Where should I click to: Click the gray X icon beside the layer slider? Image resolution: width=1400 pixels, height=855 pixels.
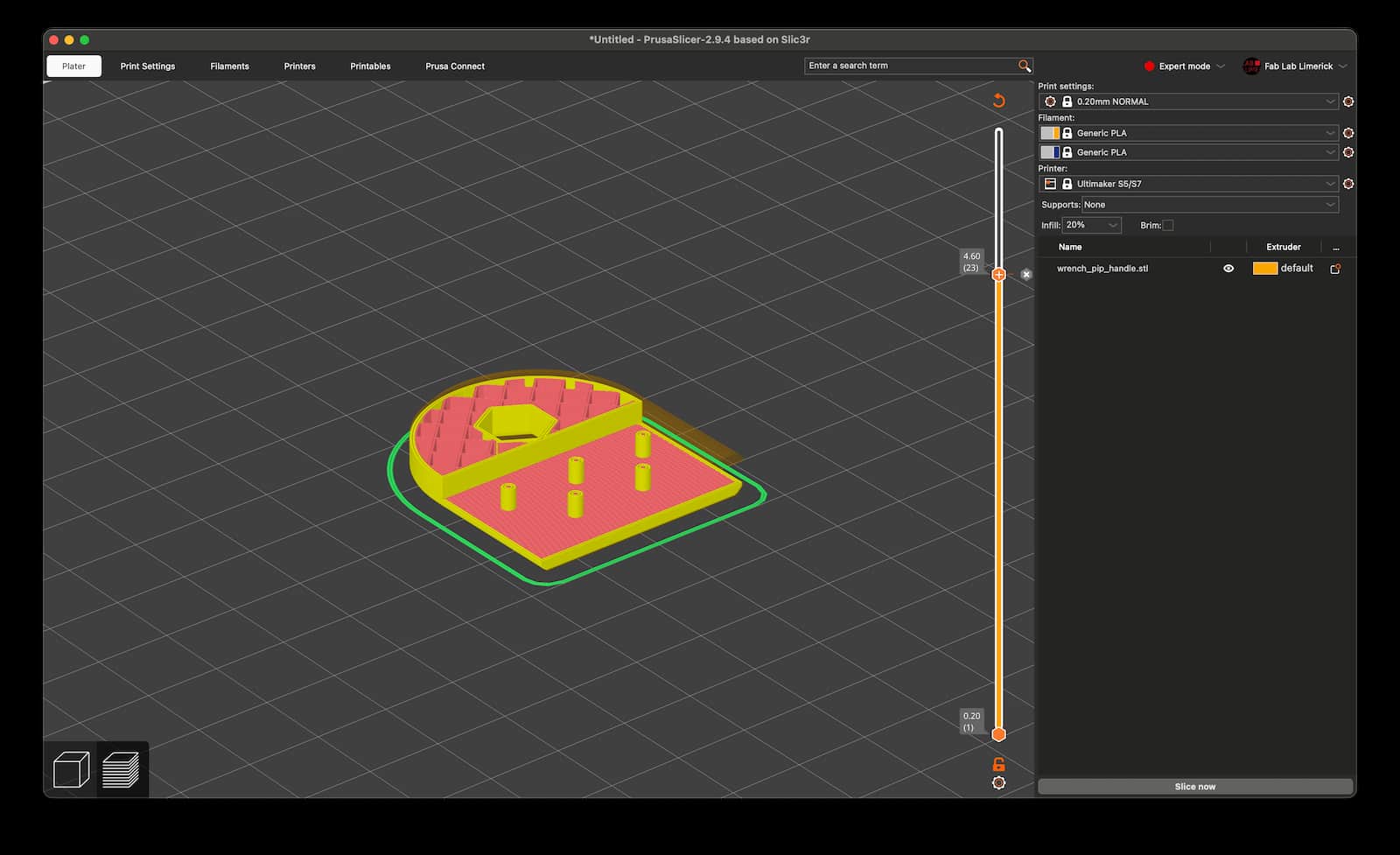coord(1026,275)
